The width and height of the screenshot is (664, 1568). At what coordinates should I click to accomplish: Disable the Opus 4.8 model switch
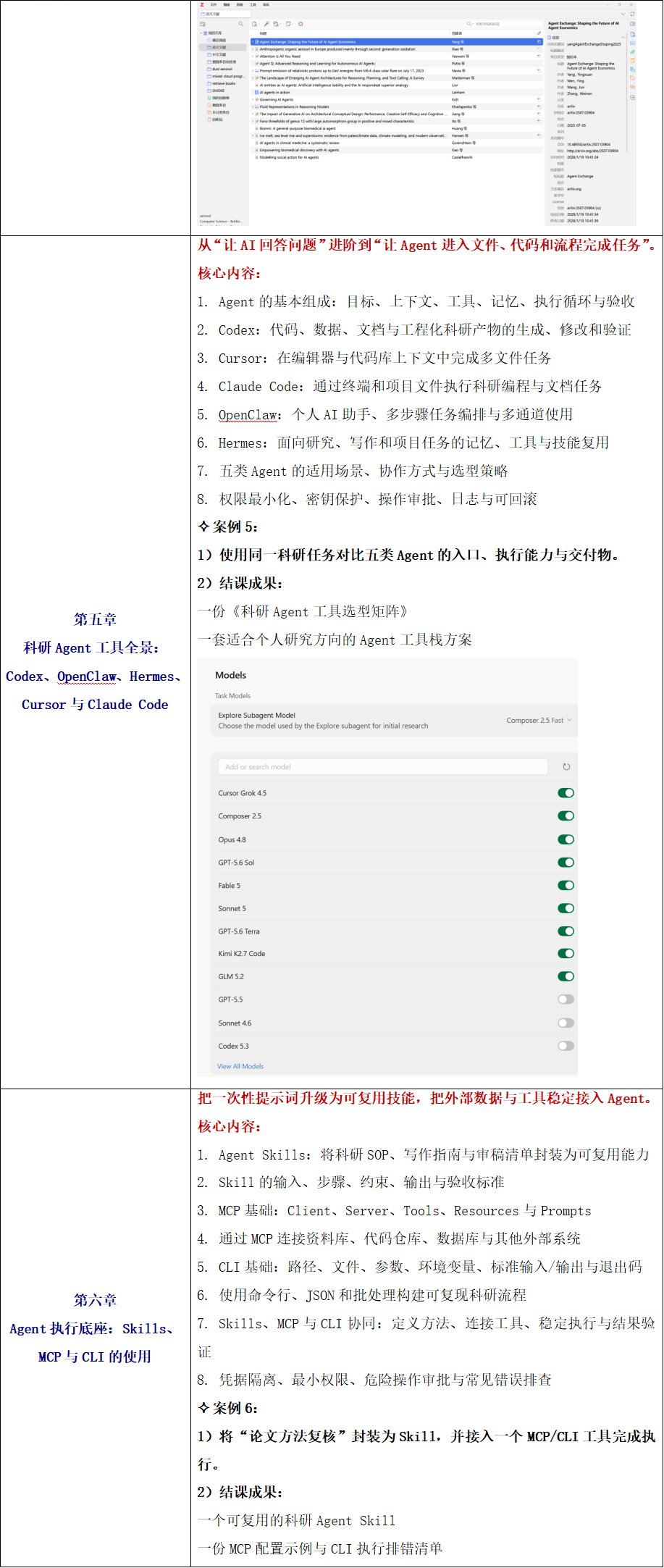coord(566,839)
